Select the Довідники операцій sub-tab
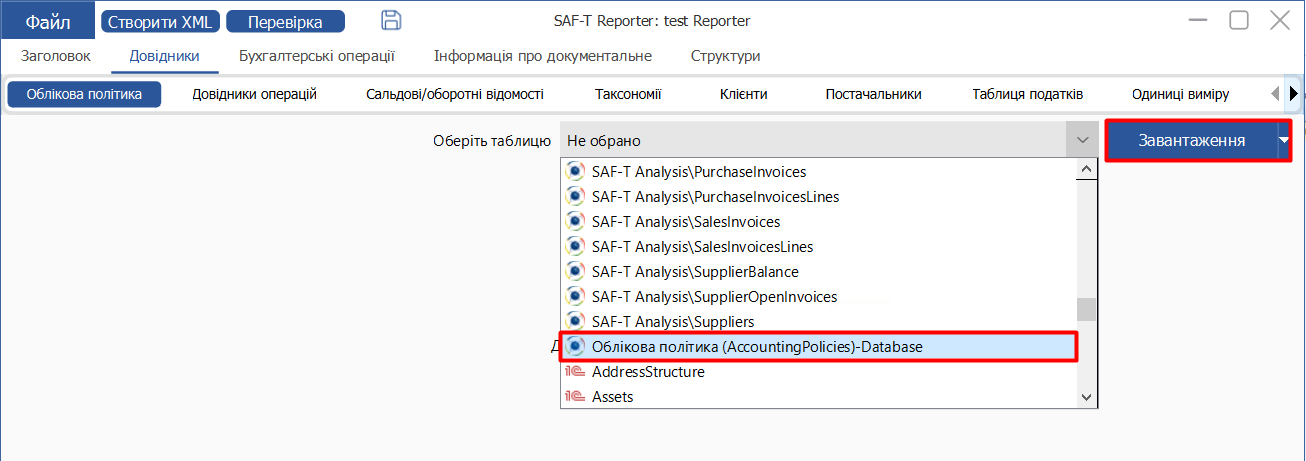1306x461 pixels. coord(254,94)
